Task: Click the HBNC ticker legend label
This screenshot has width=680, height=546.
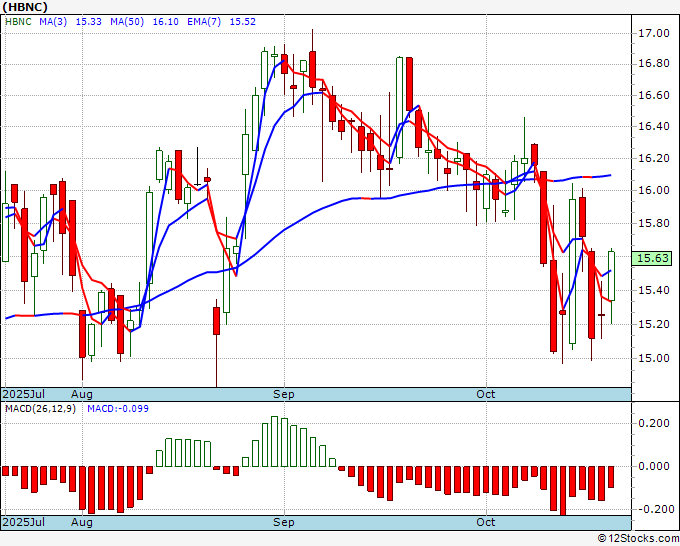Action: tap(18, 22)
